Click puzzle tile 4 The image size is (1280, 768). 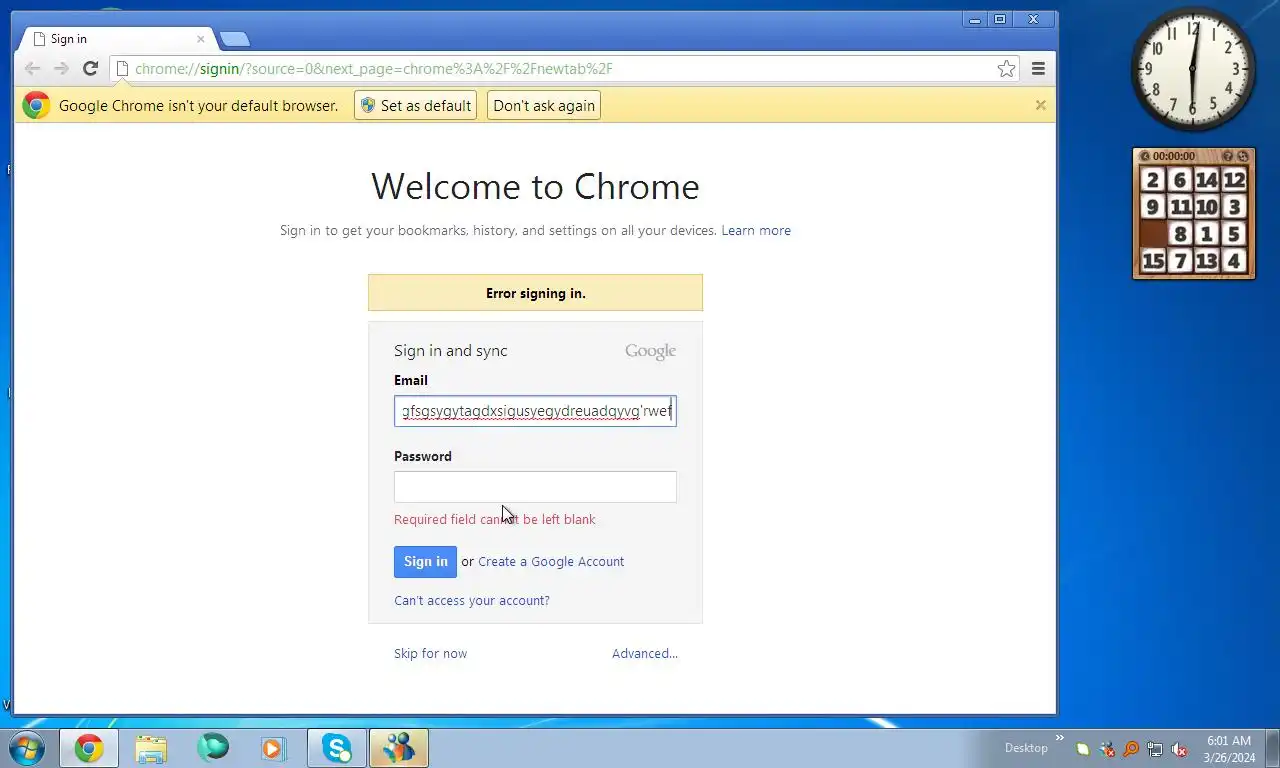tap(1234, 261)
